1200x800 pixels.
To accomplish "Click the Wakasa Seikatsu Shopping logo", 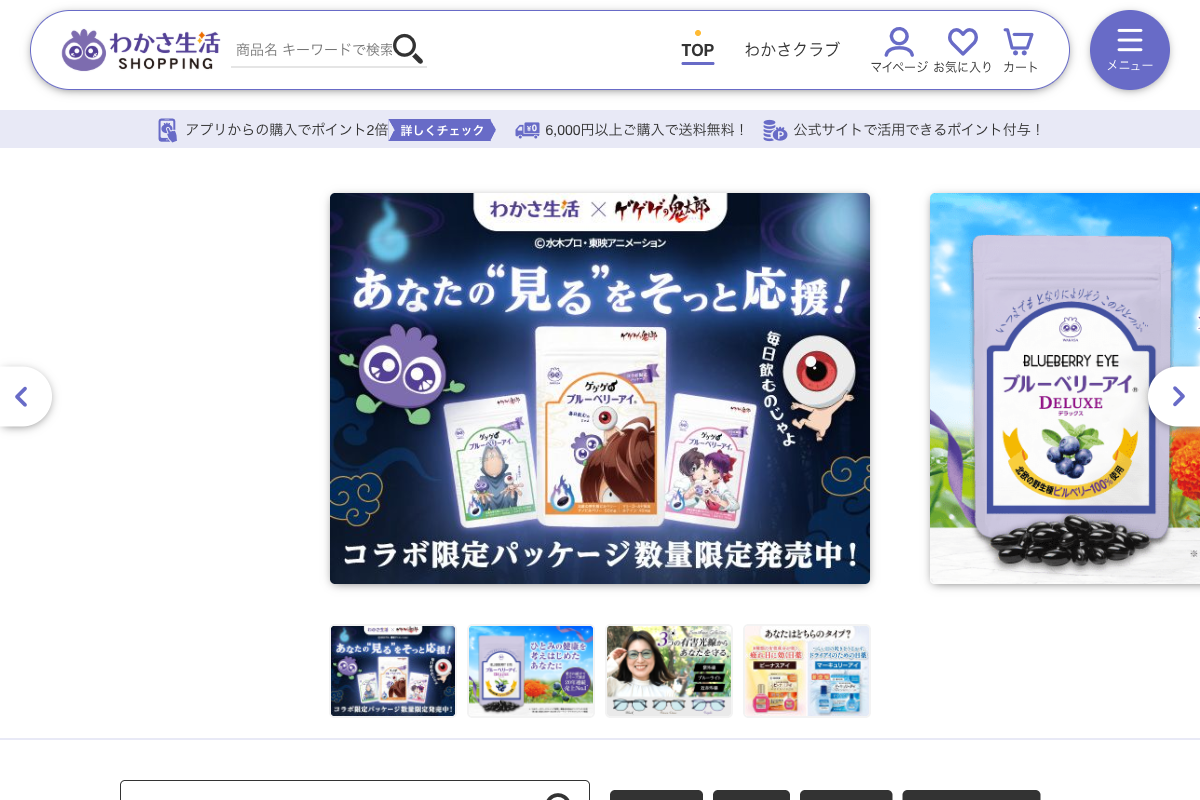I will [140, 49].
